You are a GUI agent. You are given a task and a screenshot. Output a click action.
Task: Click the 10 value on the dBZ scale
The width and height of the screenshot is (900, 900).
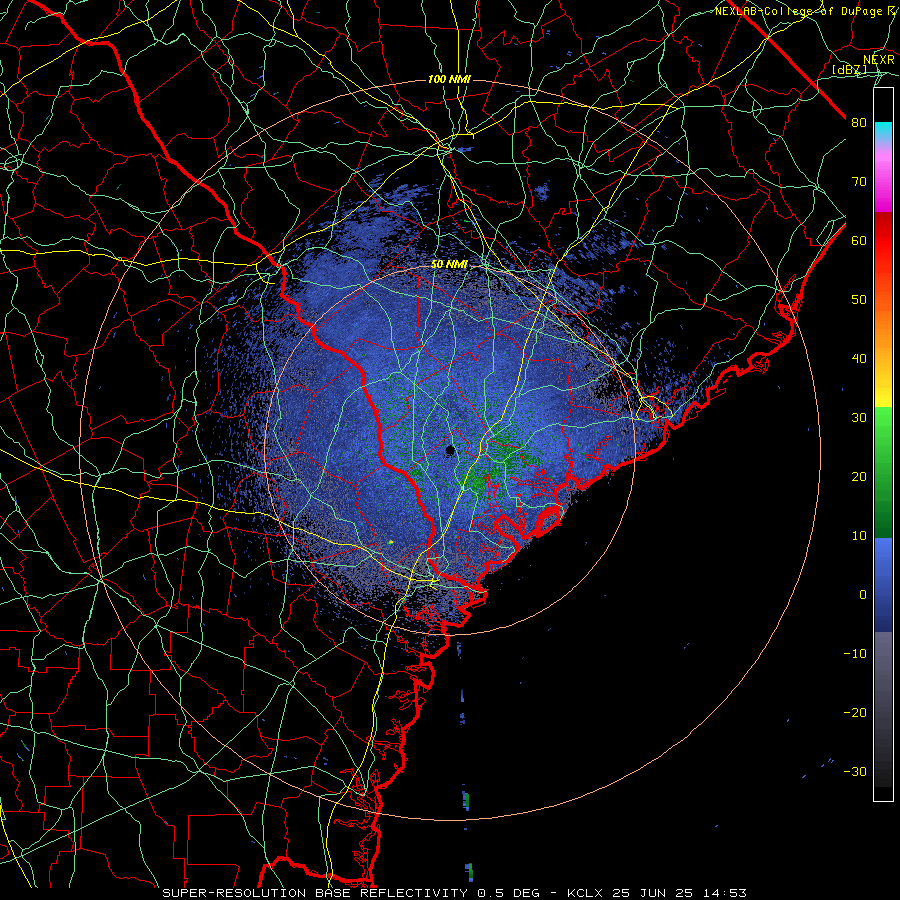(859, 536)
